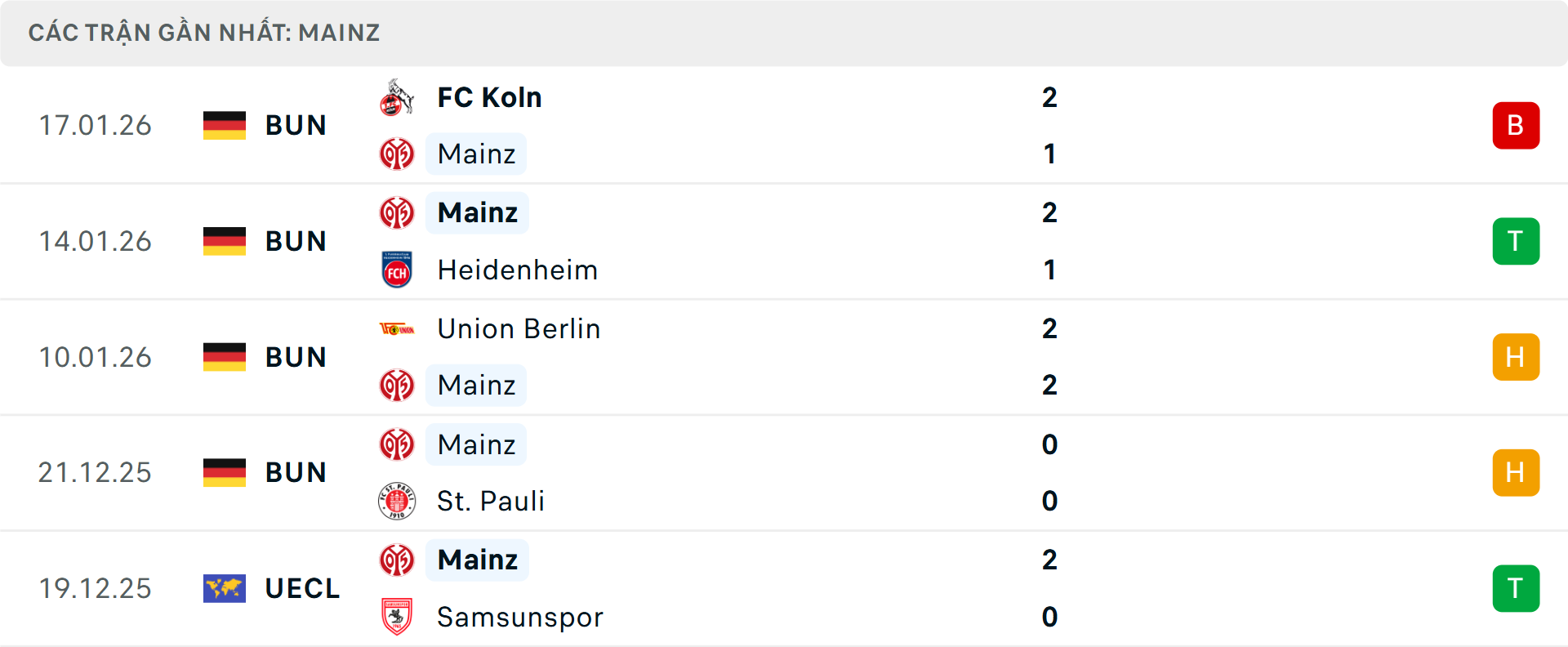Click the 'Các trận gần nhất: Mainz' header
Screen dimensions: 1568x647
tap(204, 33)
